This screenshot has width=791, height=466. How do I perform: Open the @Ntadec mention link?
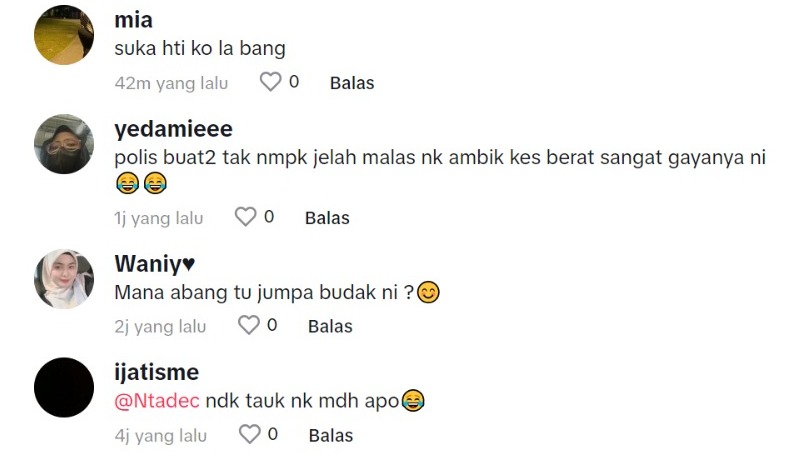(157, 401)
